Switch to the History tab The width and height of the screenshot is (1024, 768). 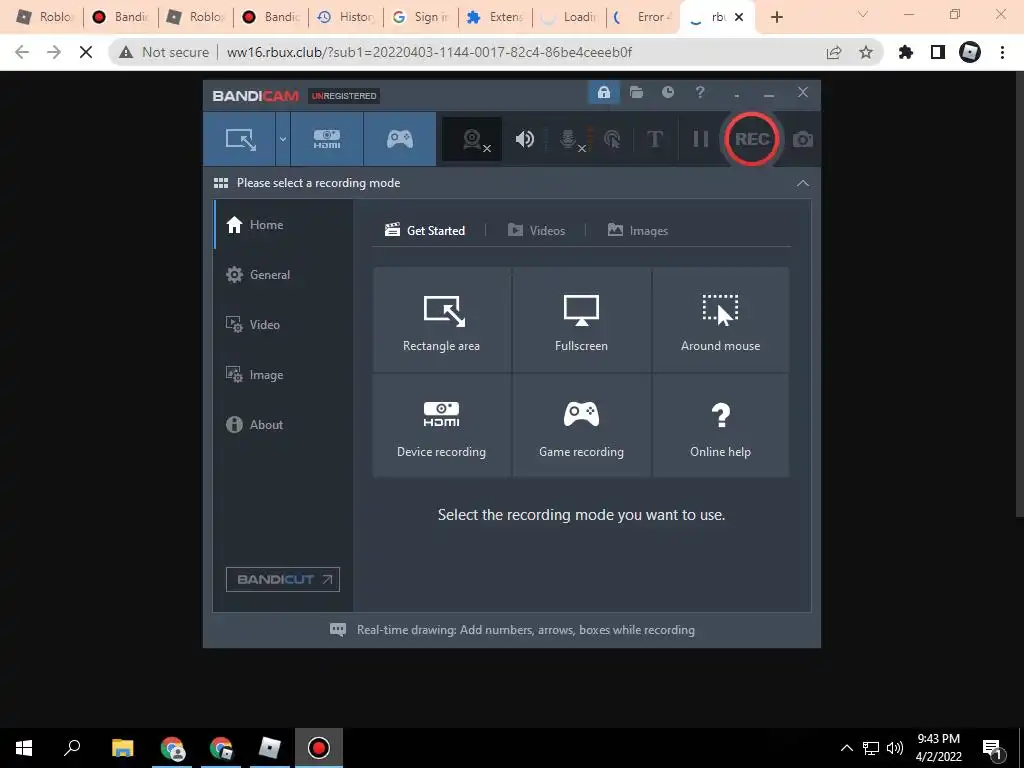click(x=345, y=17)
